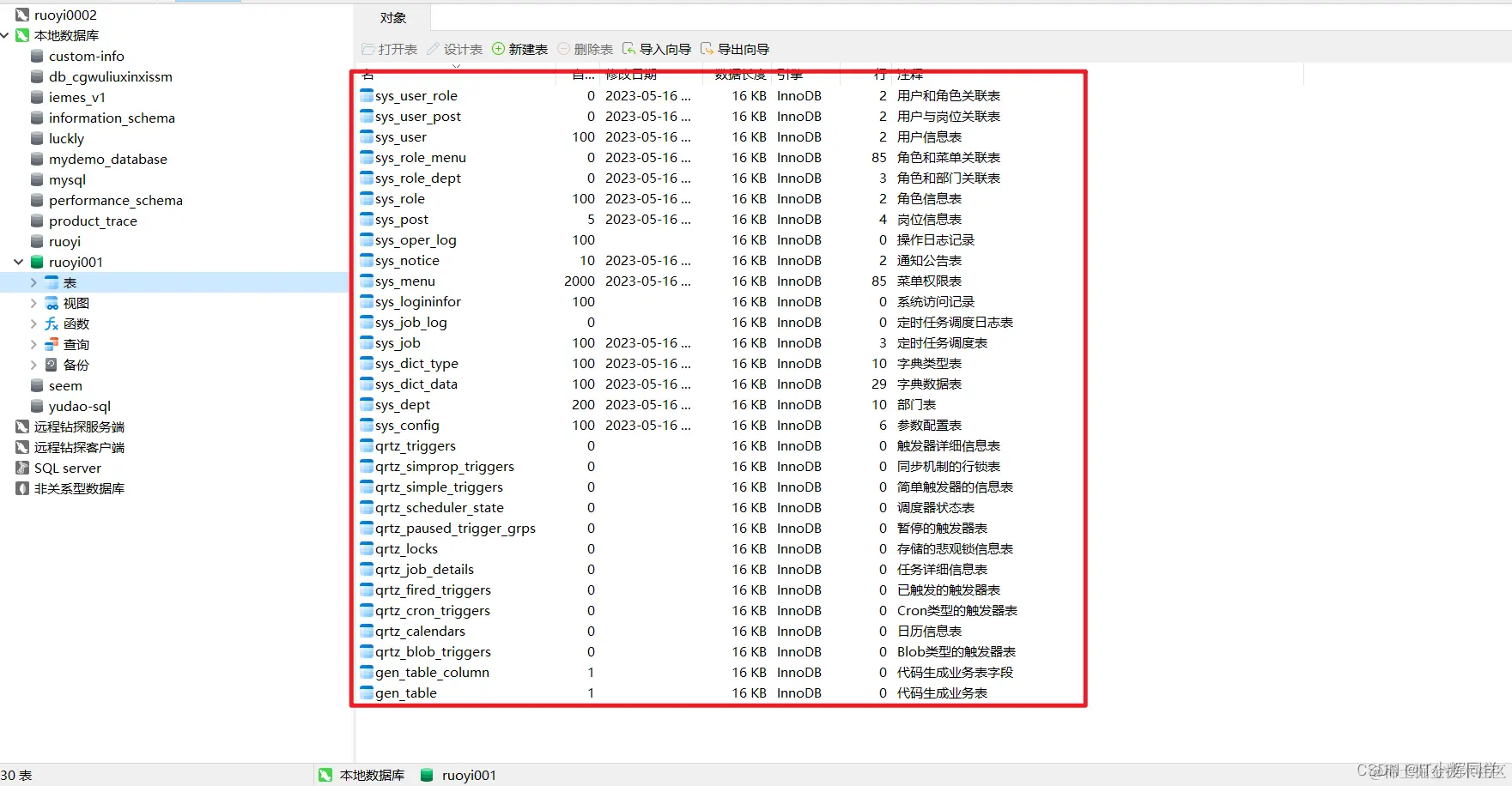Click the SQL server connection icon

click(x=22, y=468)
